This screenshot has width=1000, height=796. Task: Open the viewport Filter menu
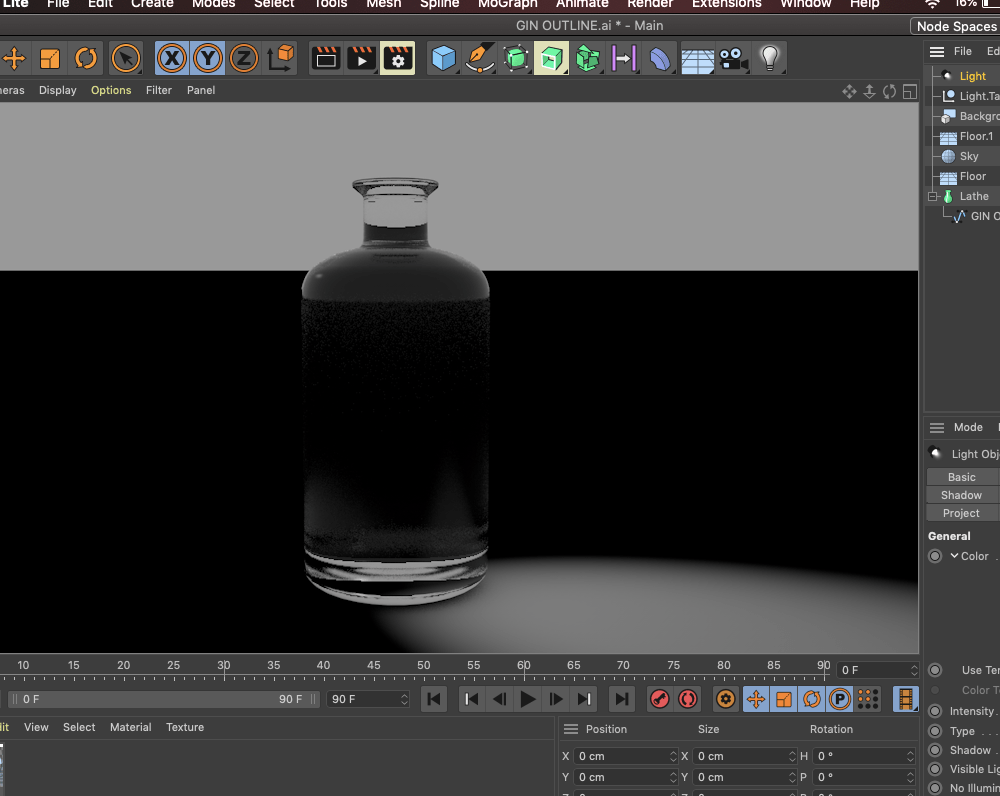159,90
